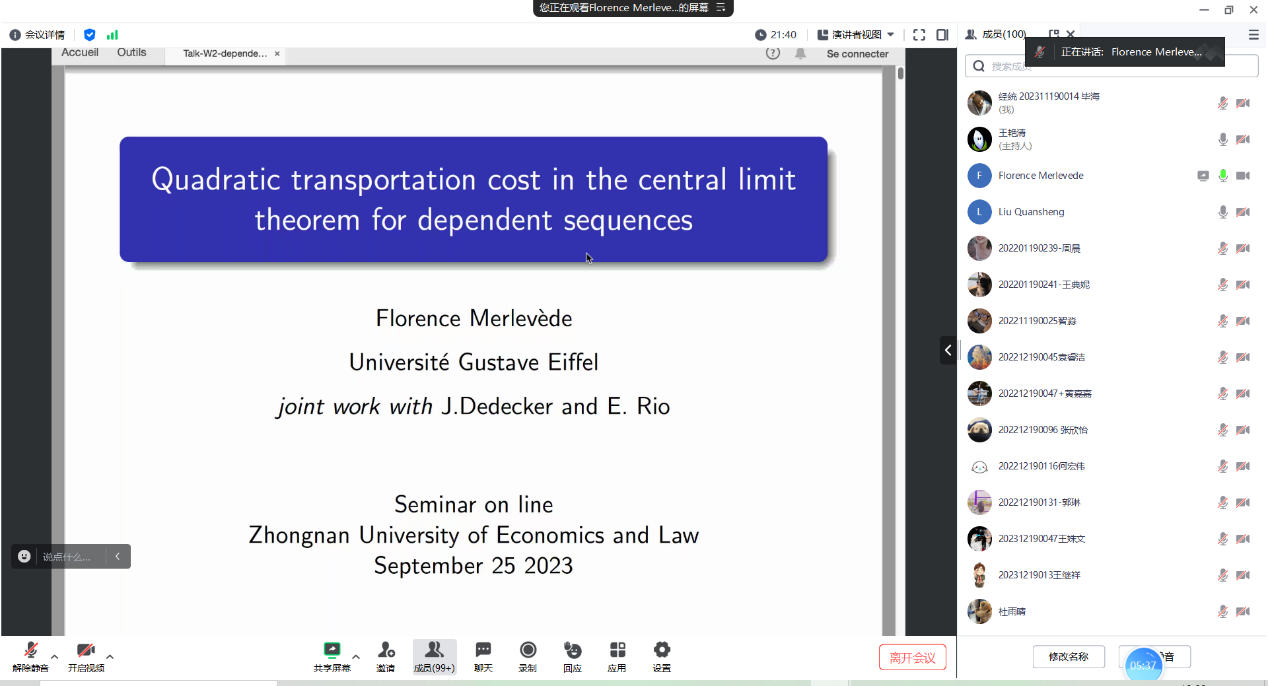This screenshot has width=1268, height=686.
Task: Toggle the 成员(99+) members panel
Action: click(434, 655)
